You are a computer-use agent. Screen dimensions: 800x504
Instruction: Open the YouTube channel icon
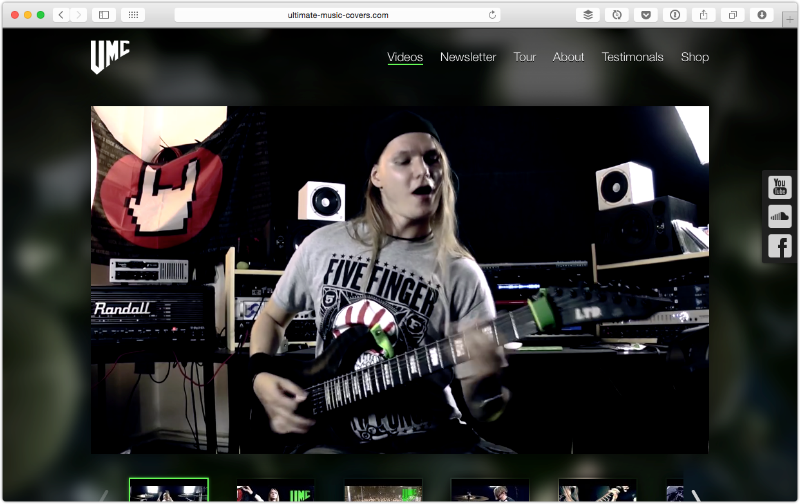[780, 187]
